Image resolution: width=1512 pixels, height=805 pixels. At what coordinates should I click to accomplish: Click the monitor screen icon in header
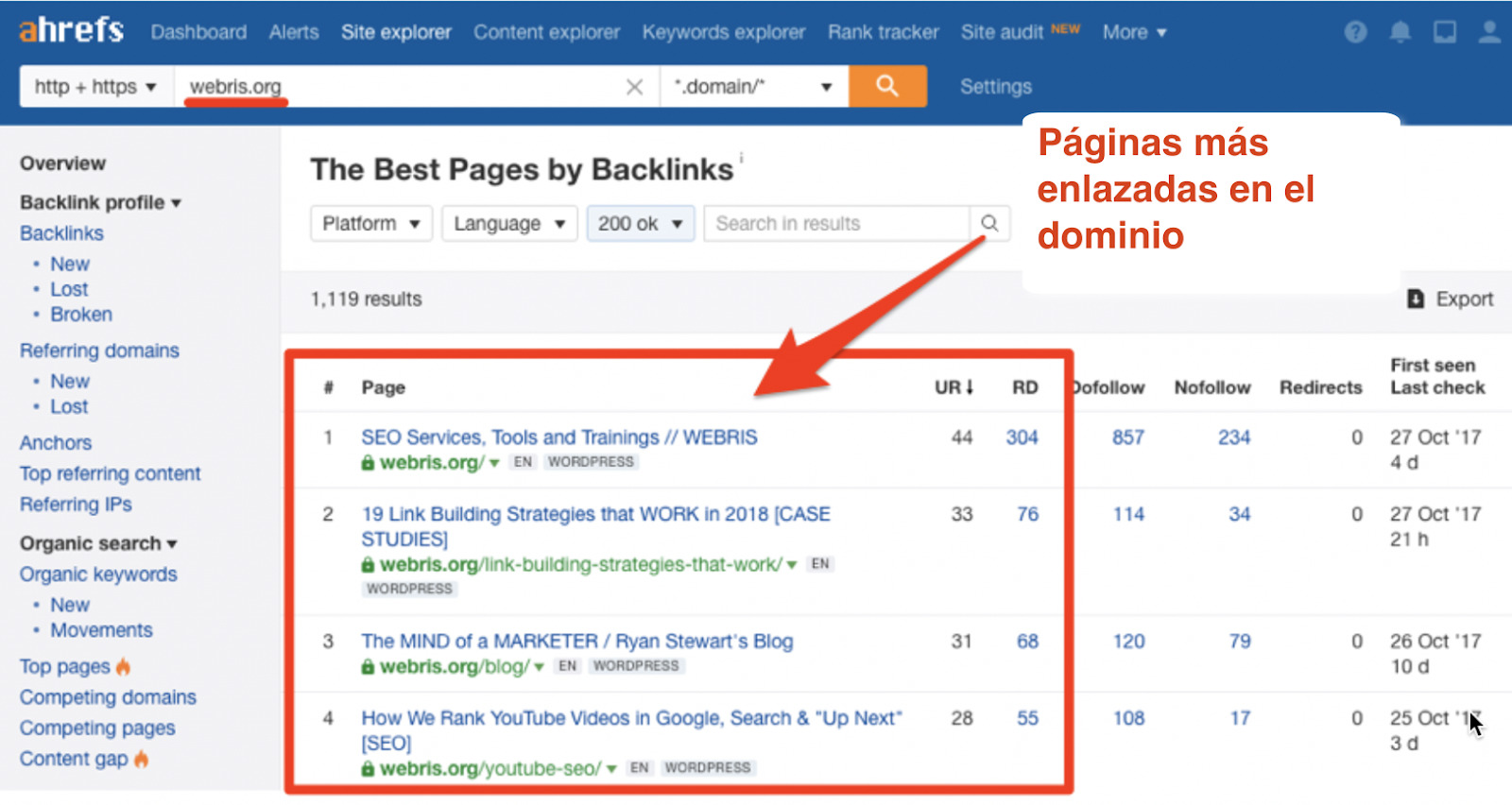(1444, 32)
